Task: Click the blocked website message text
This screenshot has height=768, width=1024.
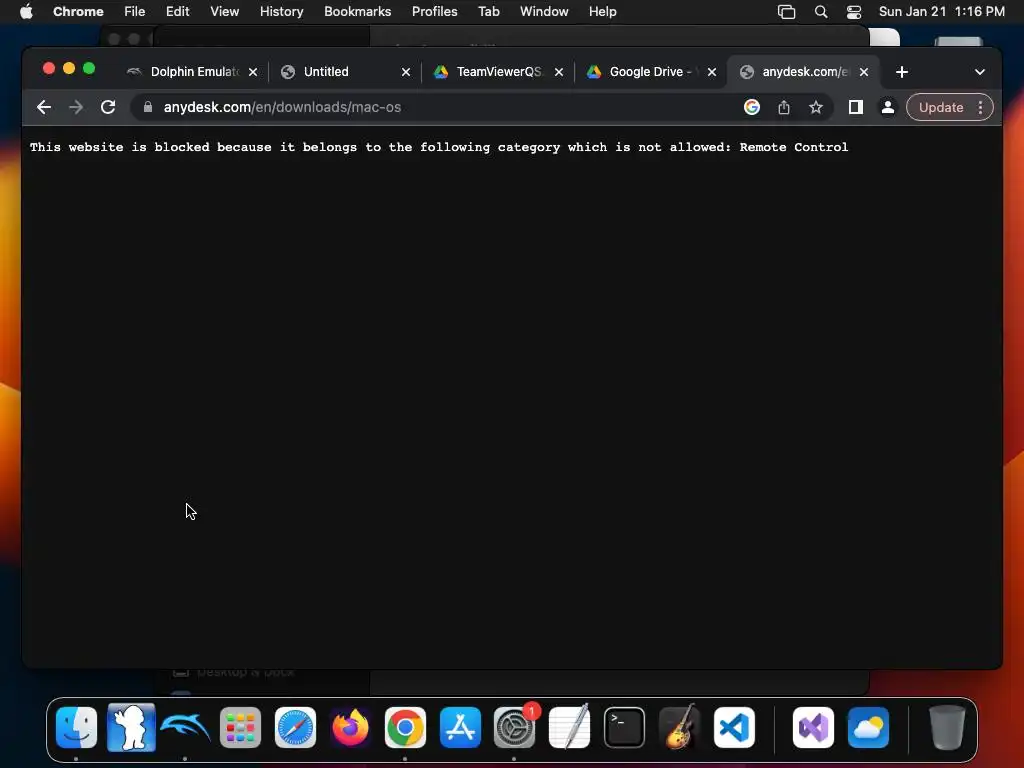Action: 439,147
